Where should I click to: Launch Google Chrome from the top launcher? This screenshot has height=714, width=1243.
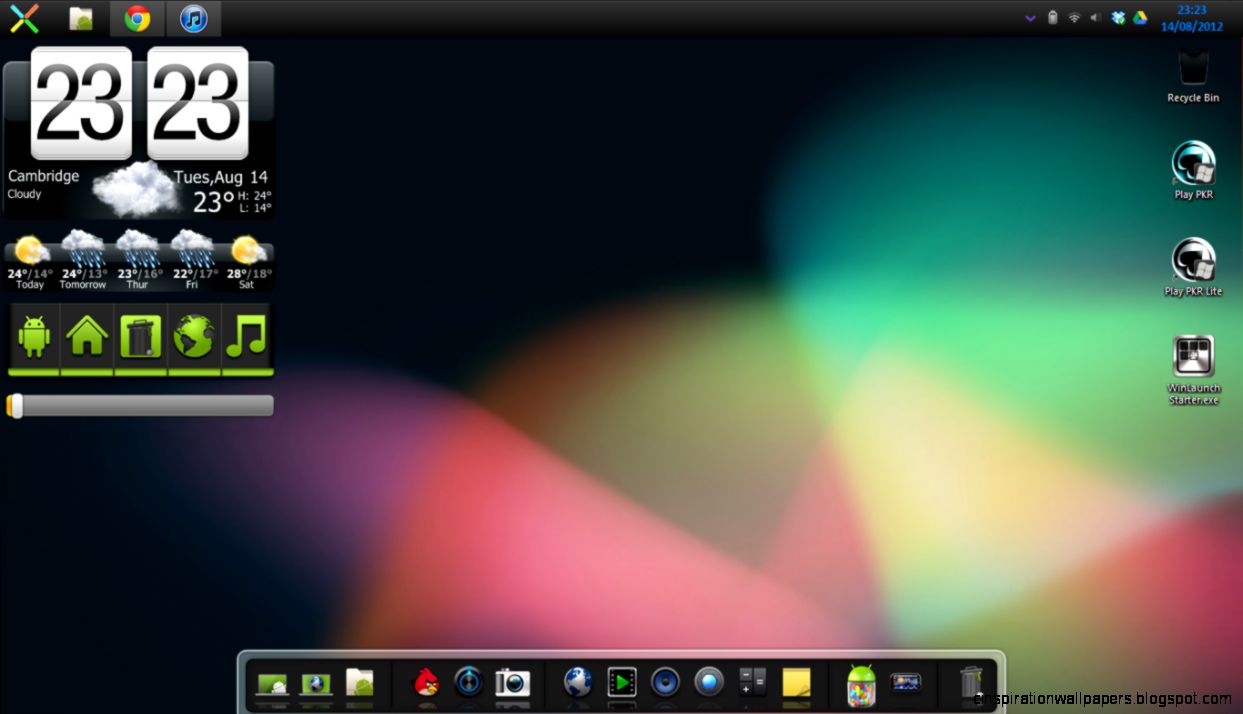(137, 18)
